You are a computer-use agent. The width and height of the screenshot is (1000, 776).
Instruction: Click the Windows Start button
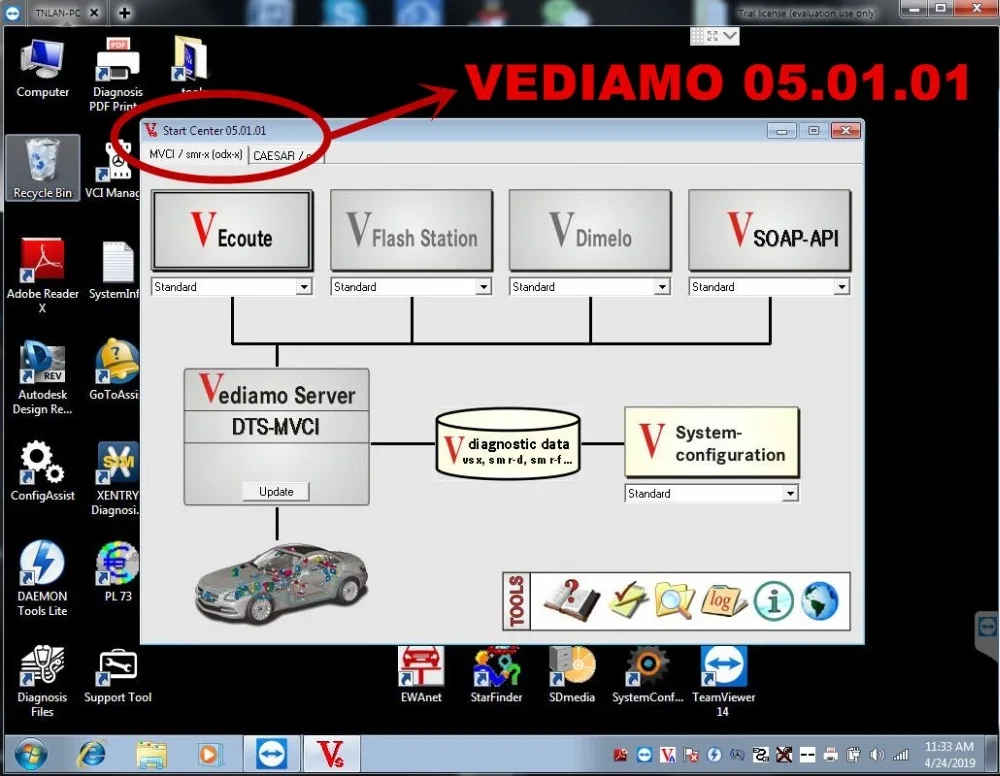(x=31, y=755)
